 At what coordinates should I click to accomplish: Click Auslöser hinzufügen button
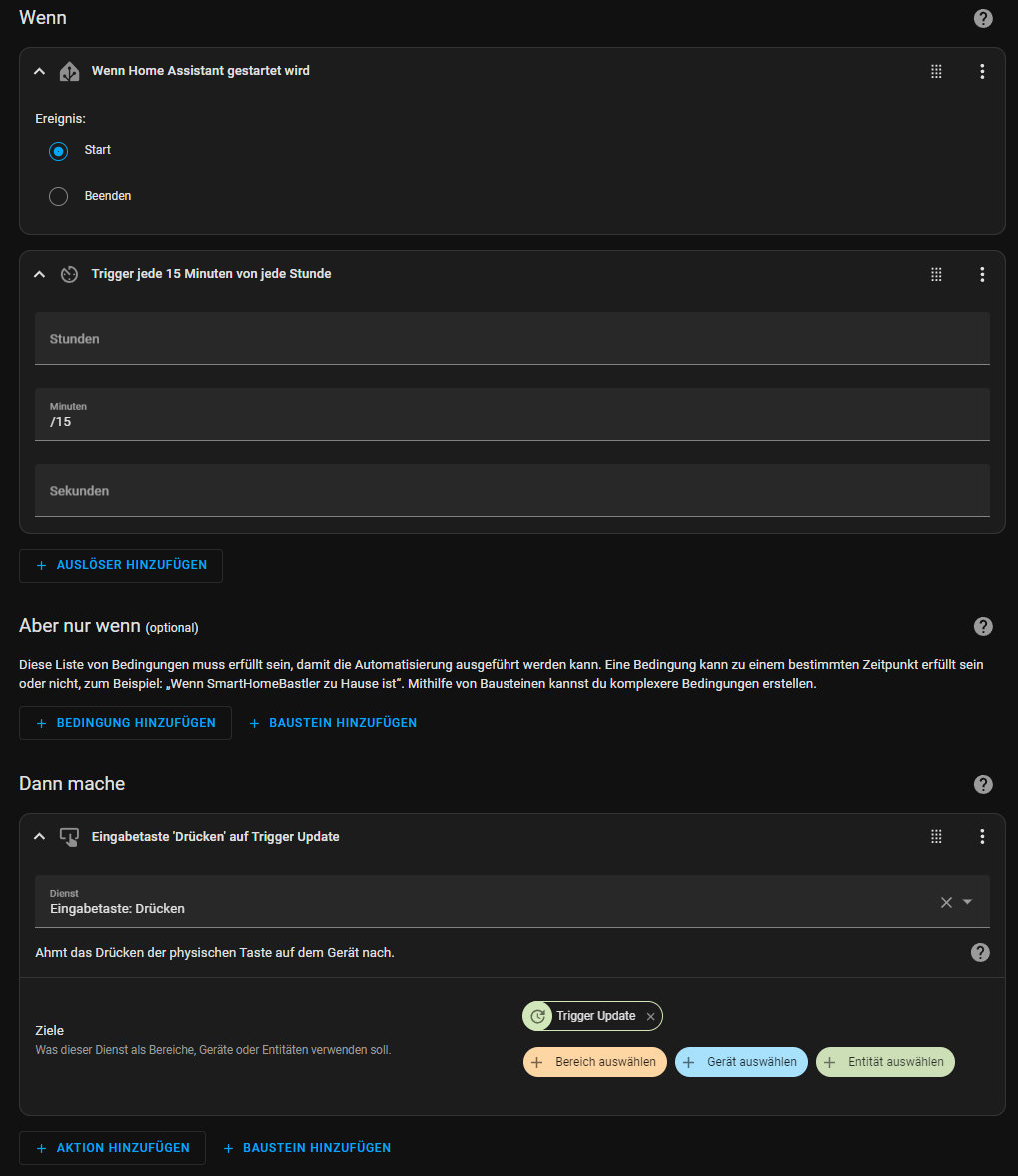[121, 565]
